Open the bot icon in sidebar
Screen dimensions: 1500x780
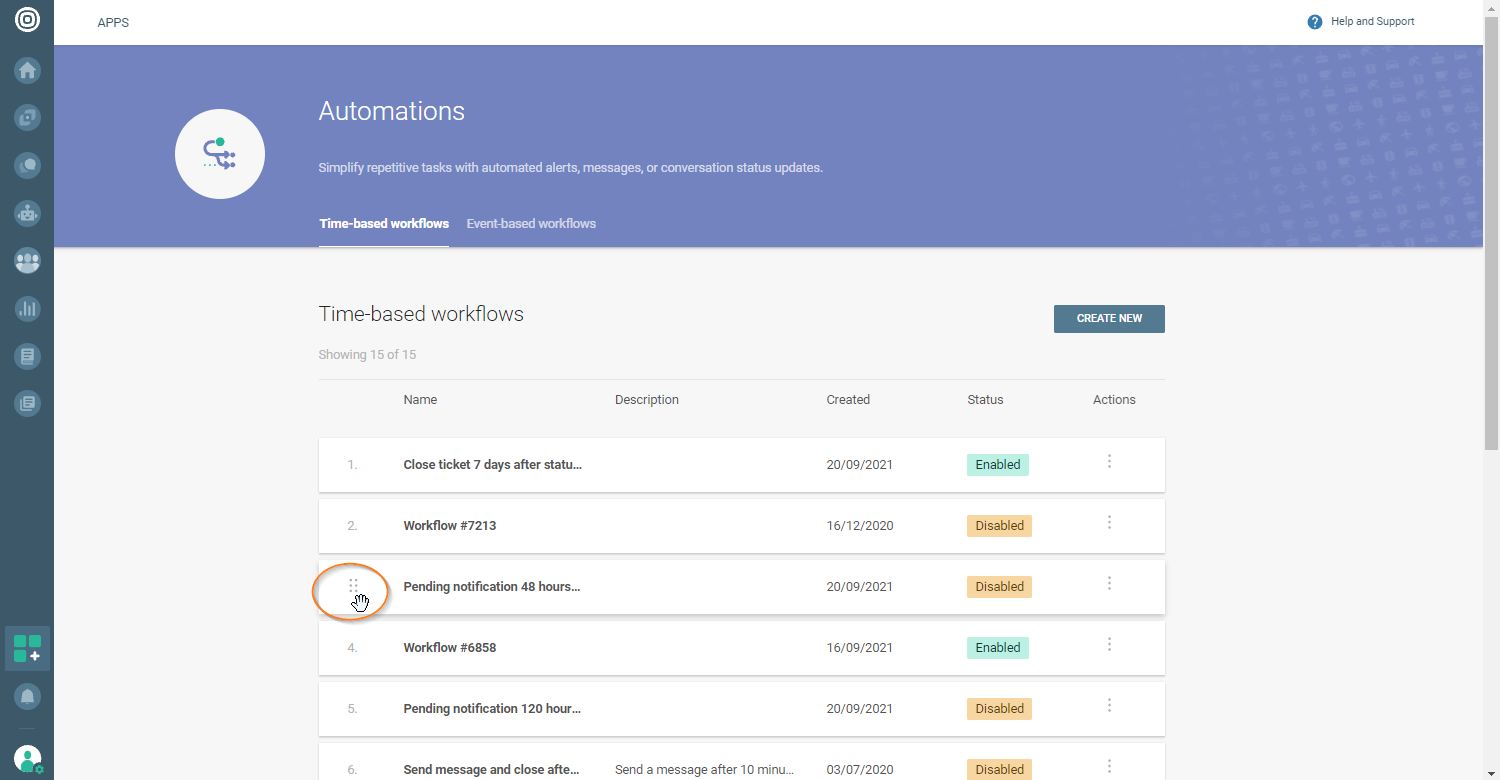click(27, 213)
